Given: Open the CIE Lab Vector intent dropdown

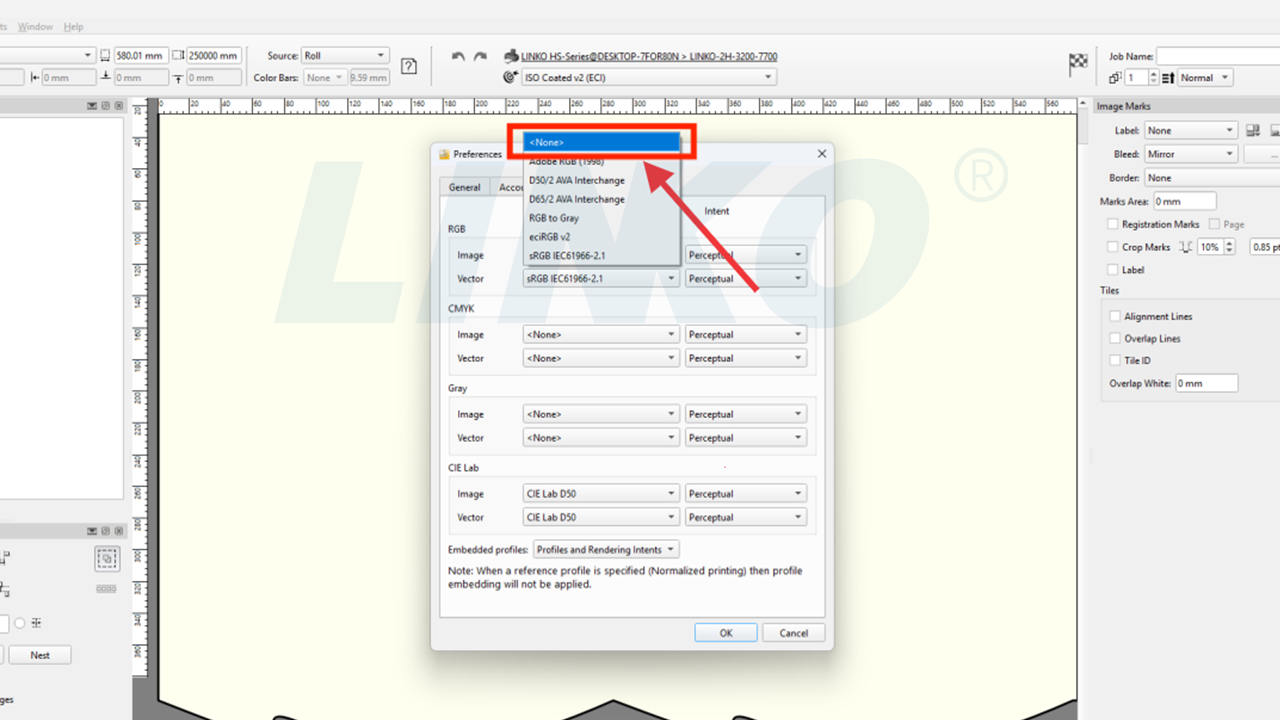Looking at the screenshot, I should 745,517.
